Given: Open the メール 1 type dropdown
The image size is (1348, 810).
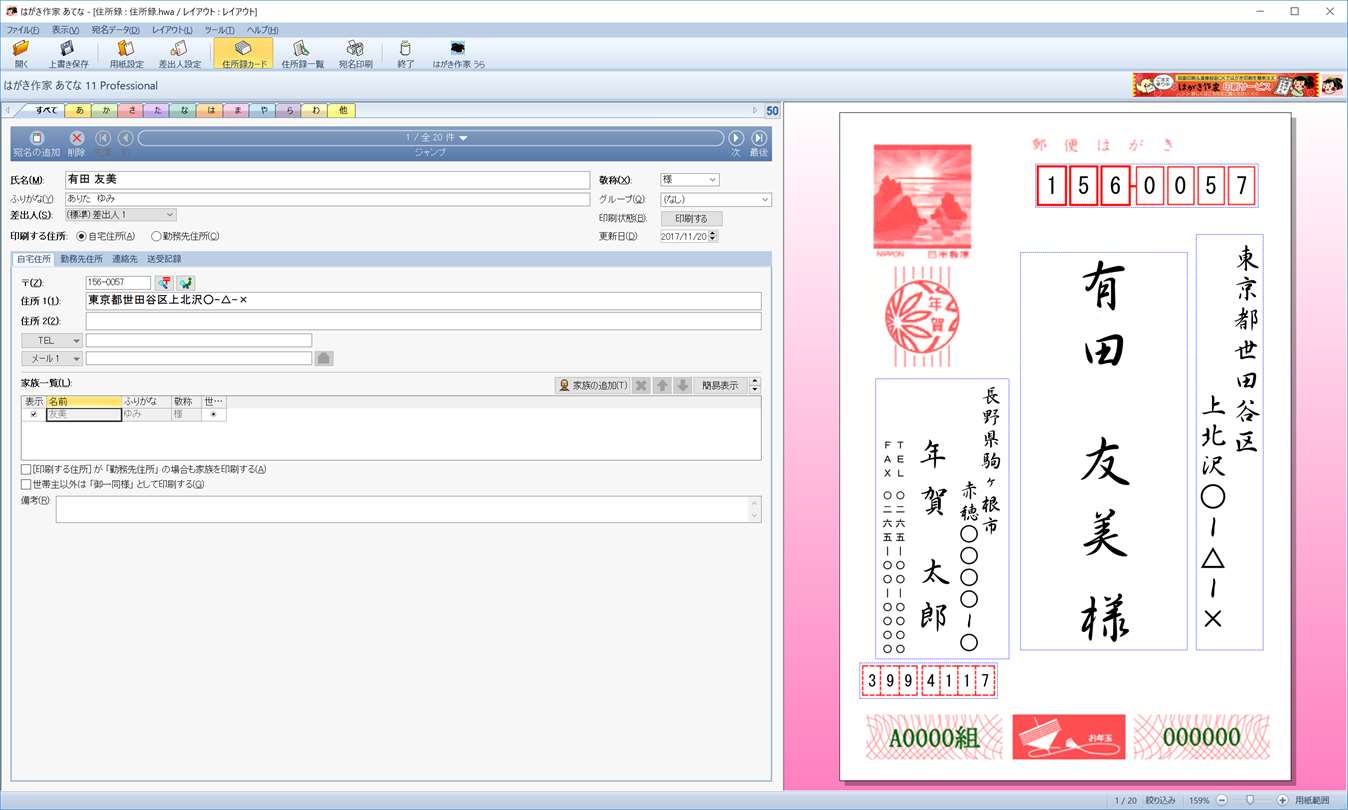Looking at the screenshot, I should click(52, 358).
